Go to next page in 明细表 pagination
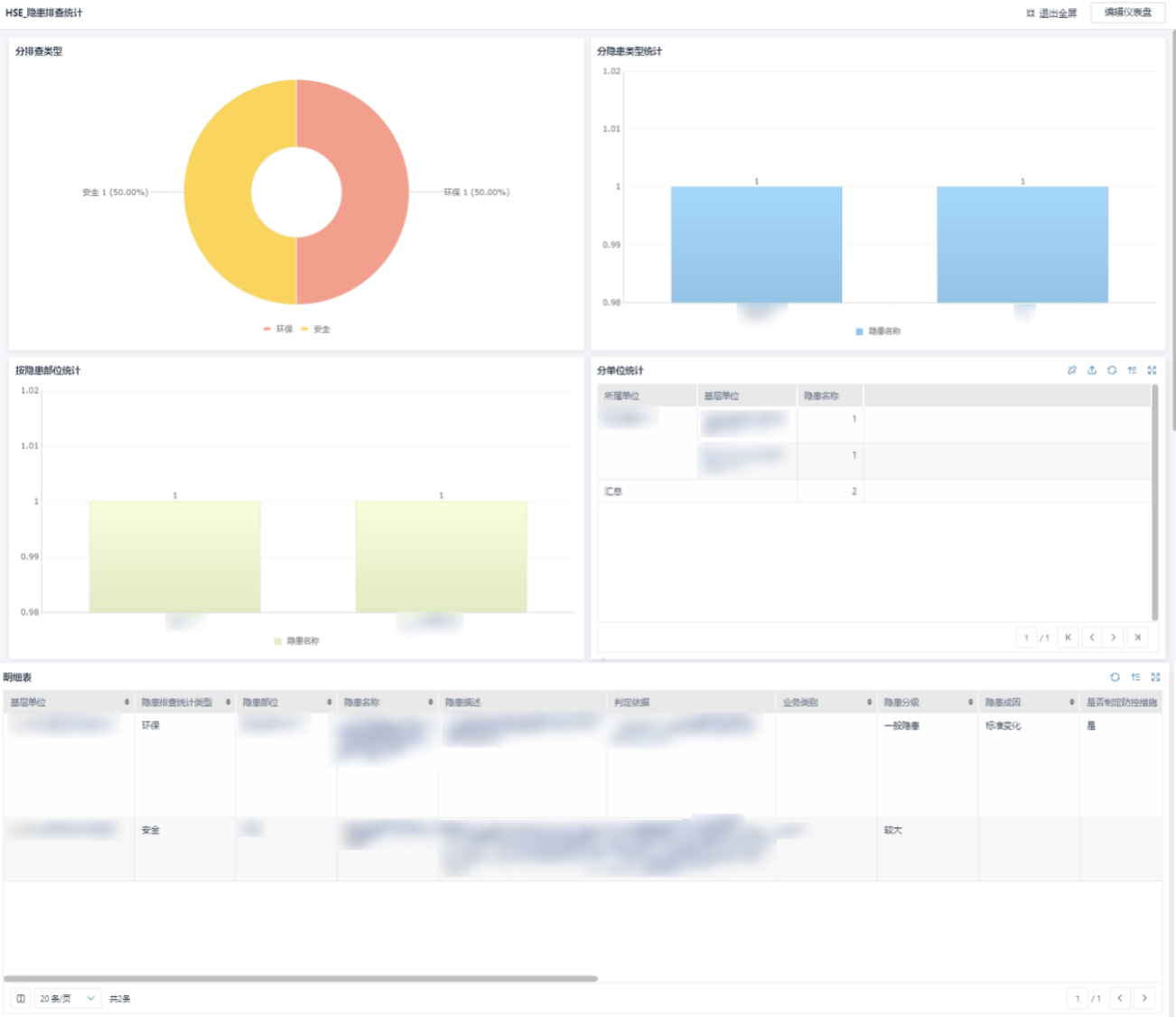 click(x=1144, y=998)
